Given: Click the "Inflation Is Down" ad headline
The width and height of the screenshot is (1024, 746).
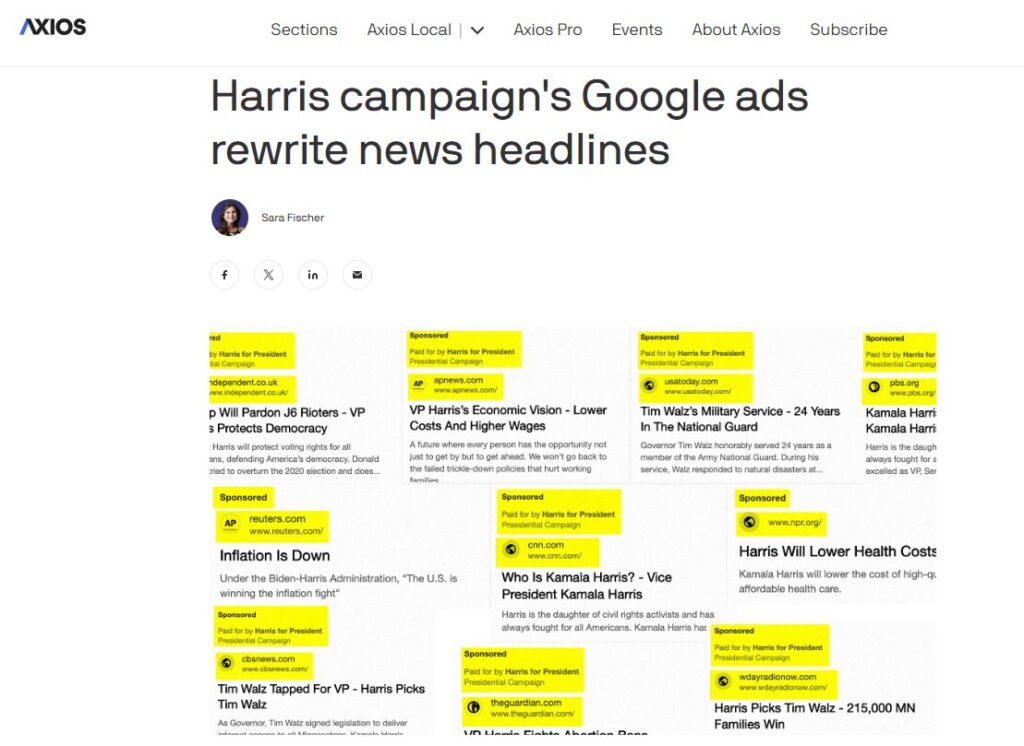Looking at the screenshot, I should point(275,556).
